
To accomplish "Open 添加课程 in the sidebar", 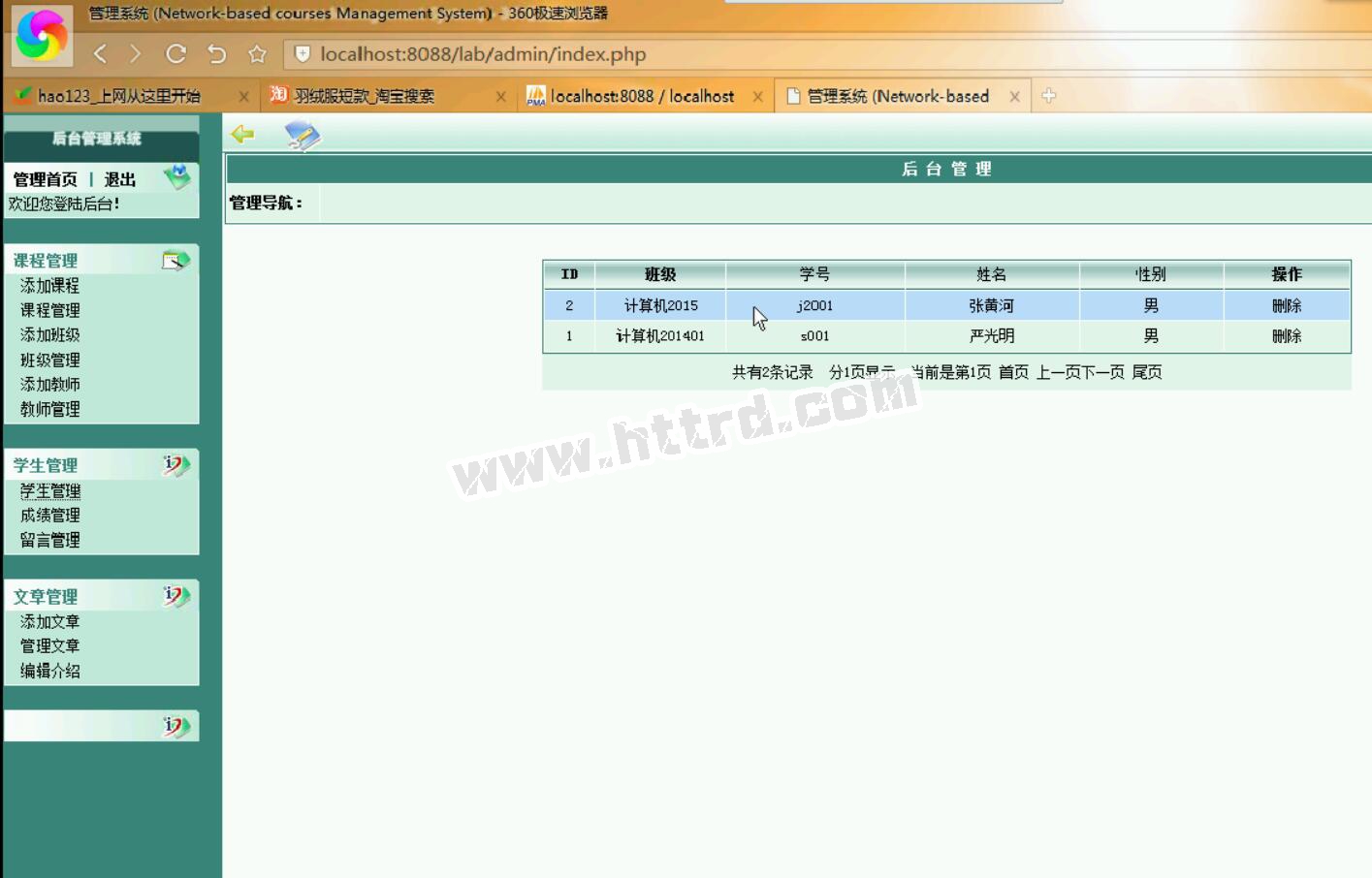I will [x=50, y=286].
